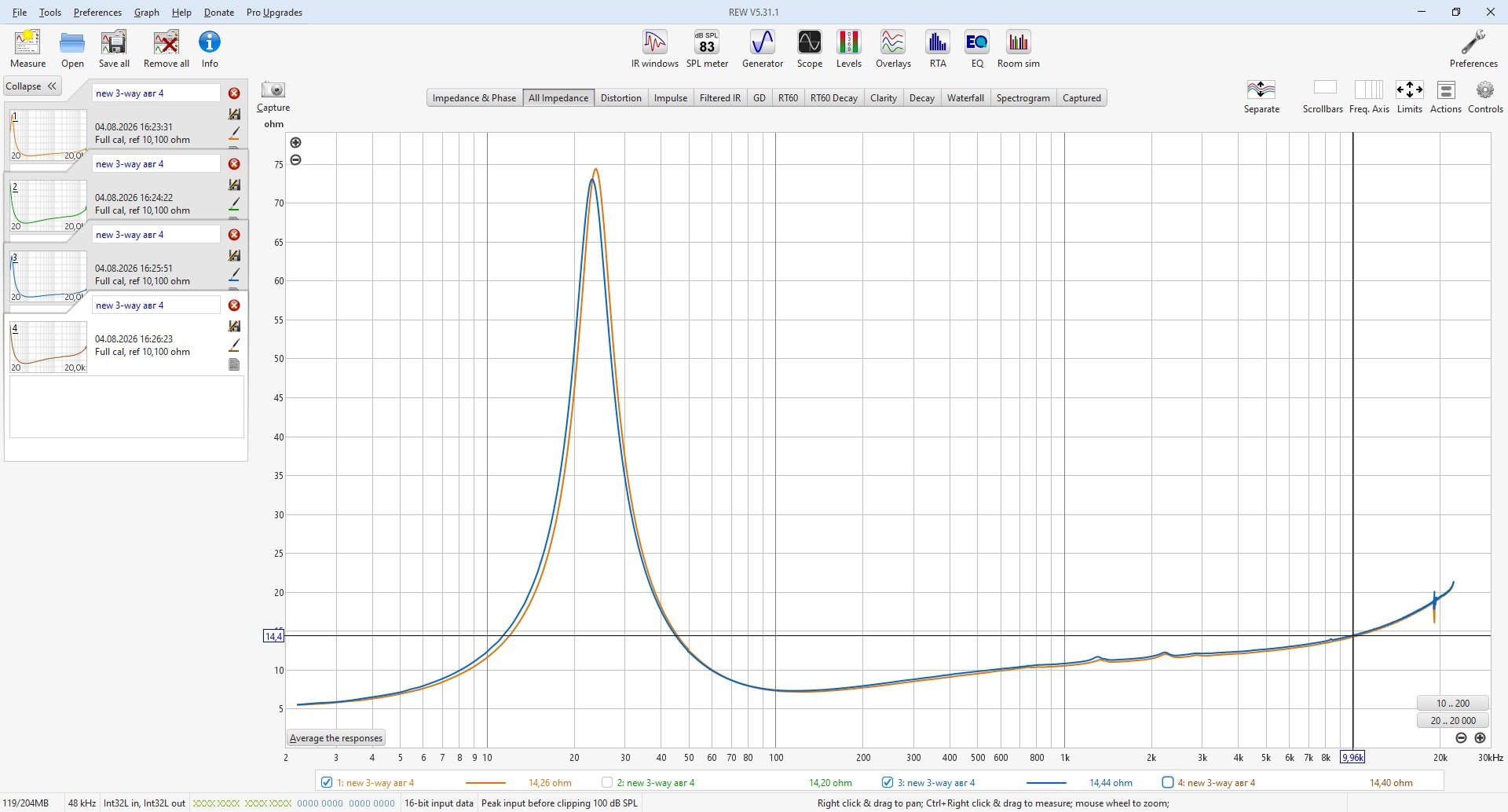1508x812 pixels.
Task: Open the Levels meter
Action: pos(849,49)
